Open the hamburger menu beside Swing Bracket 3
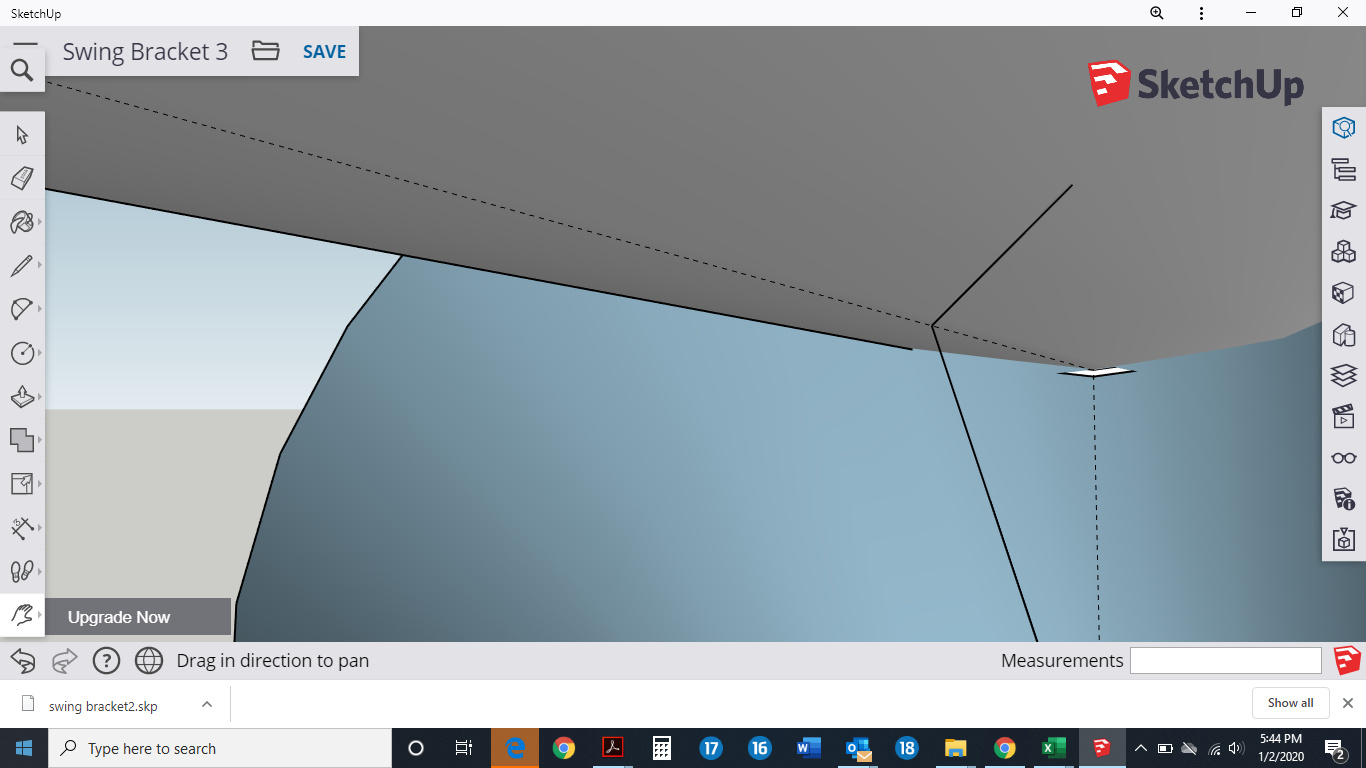1366x768 pixels. point(25,44)
